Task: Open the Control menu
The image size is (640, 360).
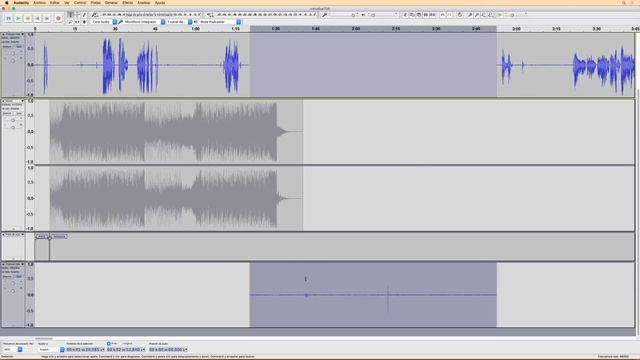Action: coord(80,2)
